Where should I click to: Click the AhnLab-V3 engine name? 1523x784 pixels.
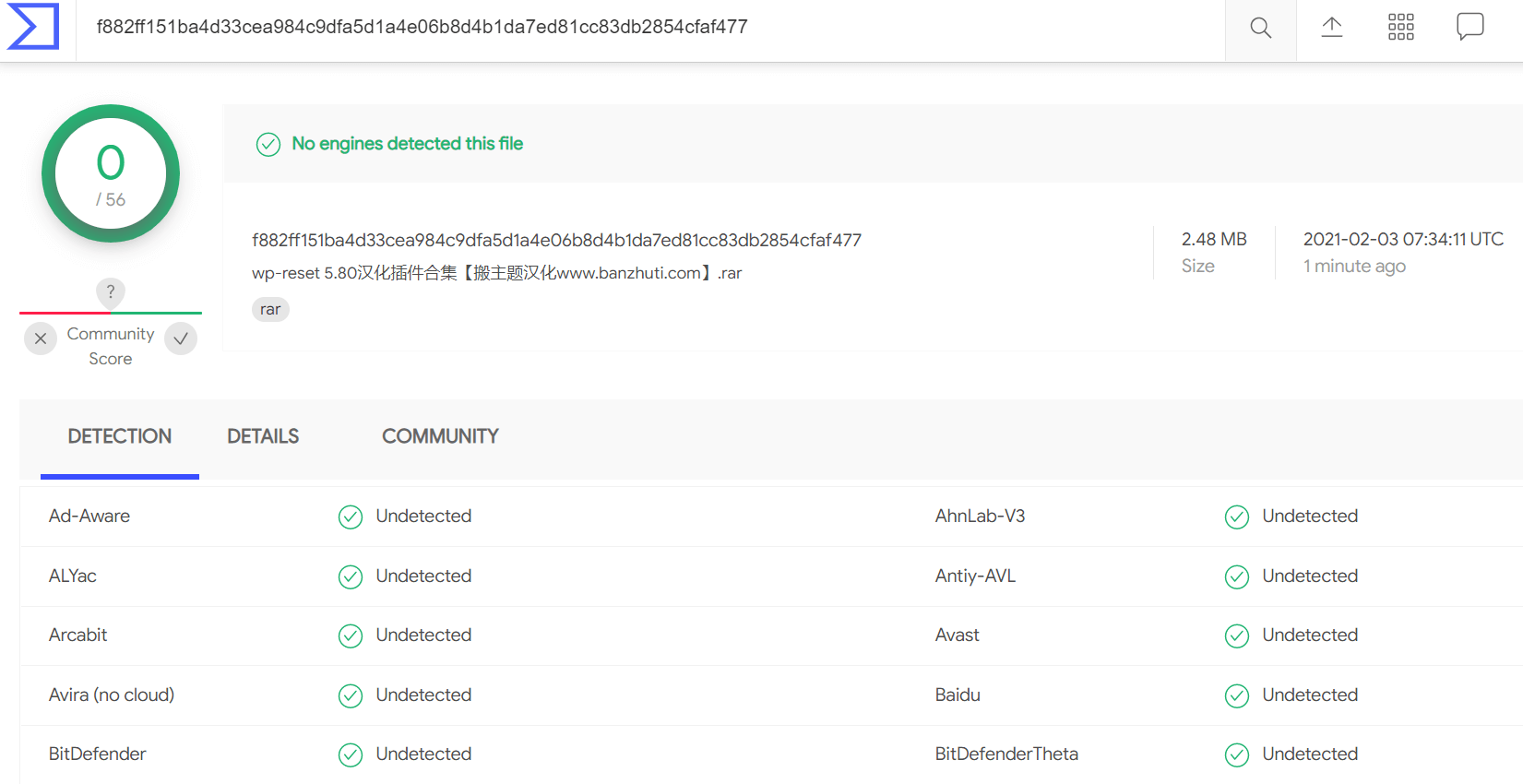pos(980,516)
